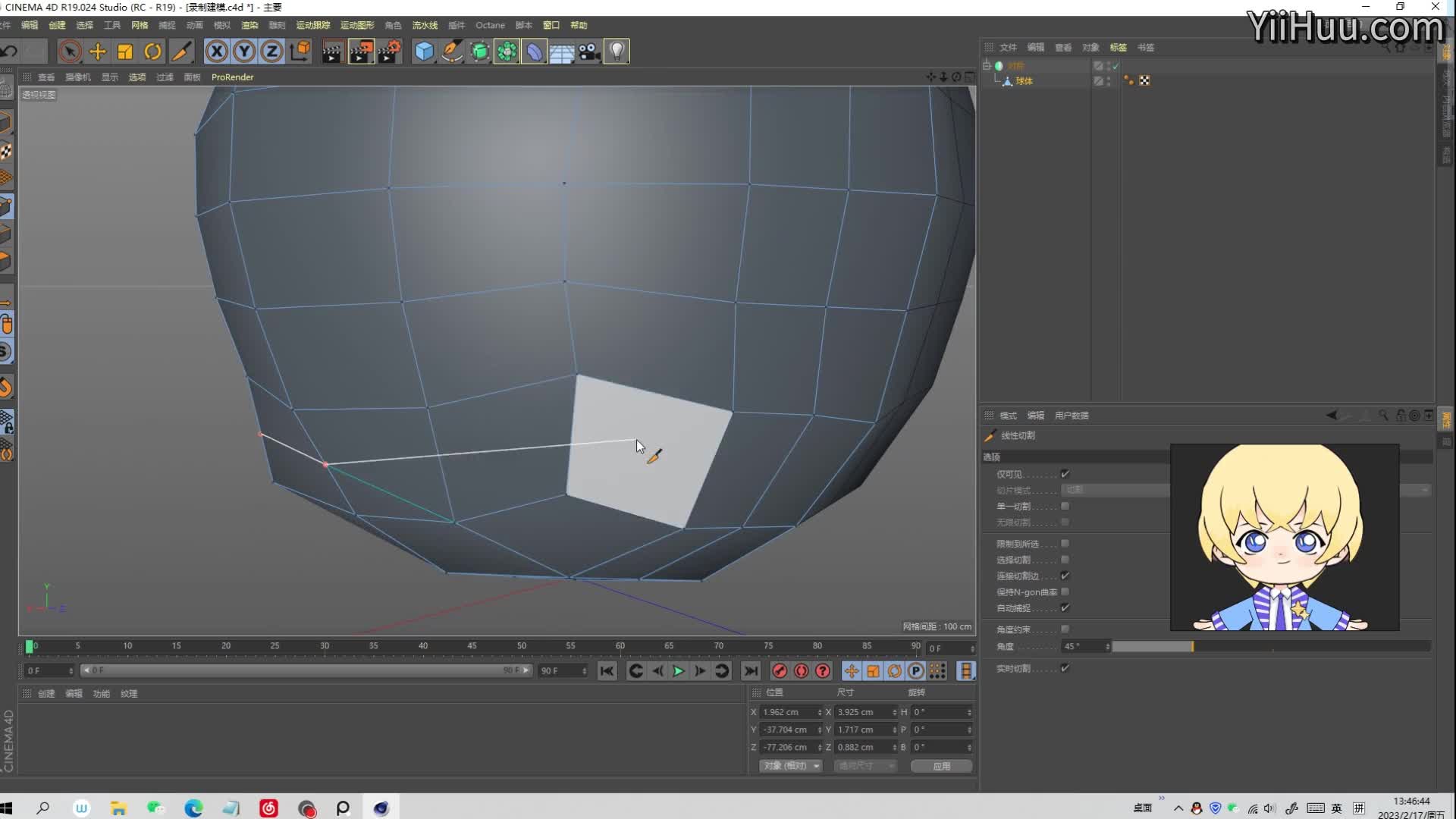Enable the 单一切割 (Single Line) checkbox
Image resolution: width=1456 pixels, height=819 pixels.
pos(1065,506)
